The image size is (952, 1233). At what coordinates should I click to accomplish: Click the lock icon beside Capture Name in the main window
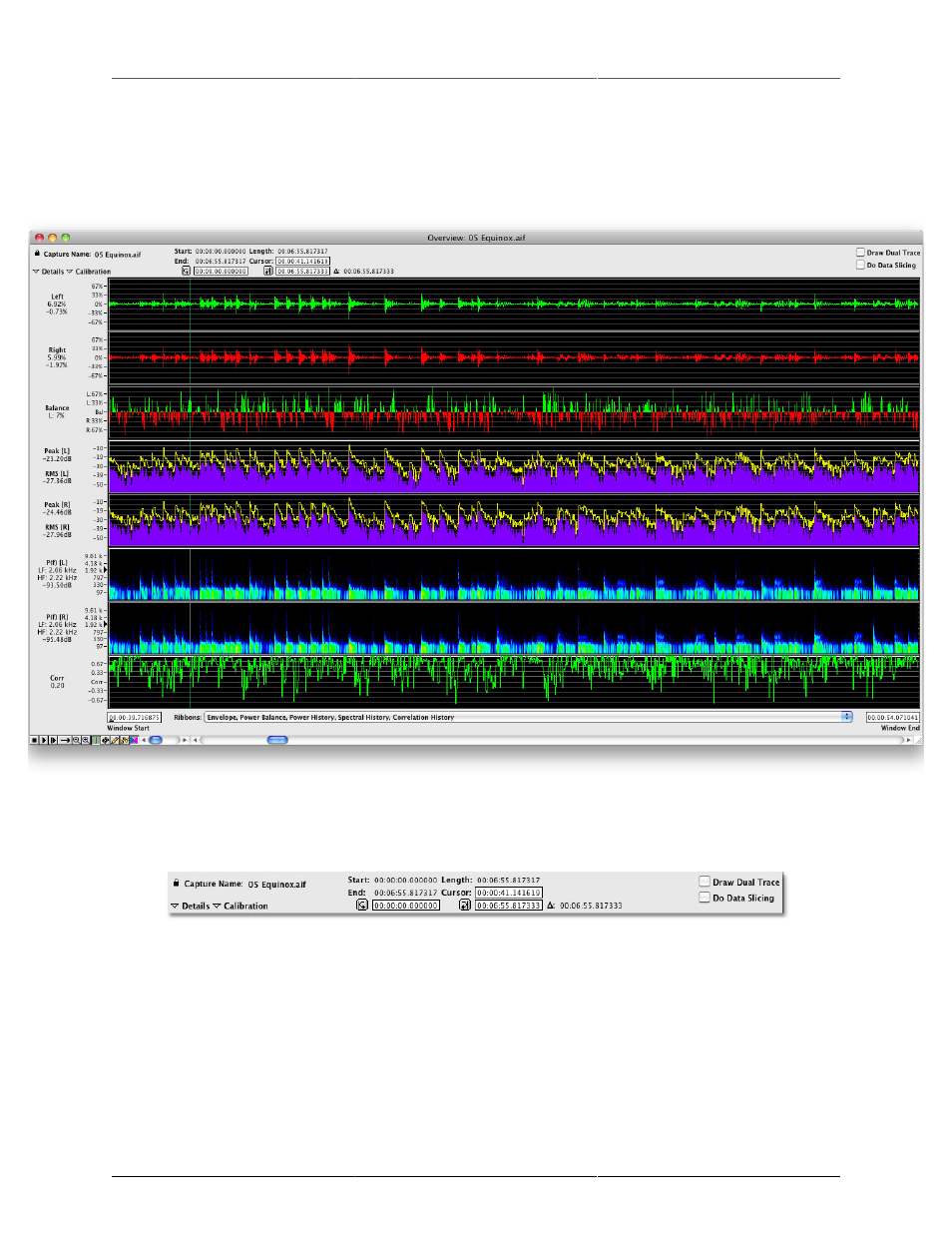pyautogui.click(x=37, y=254)
